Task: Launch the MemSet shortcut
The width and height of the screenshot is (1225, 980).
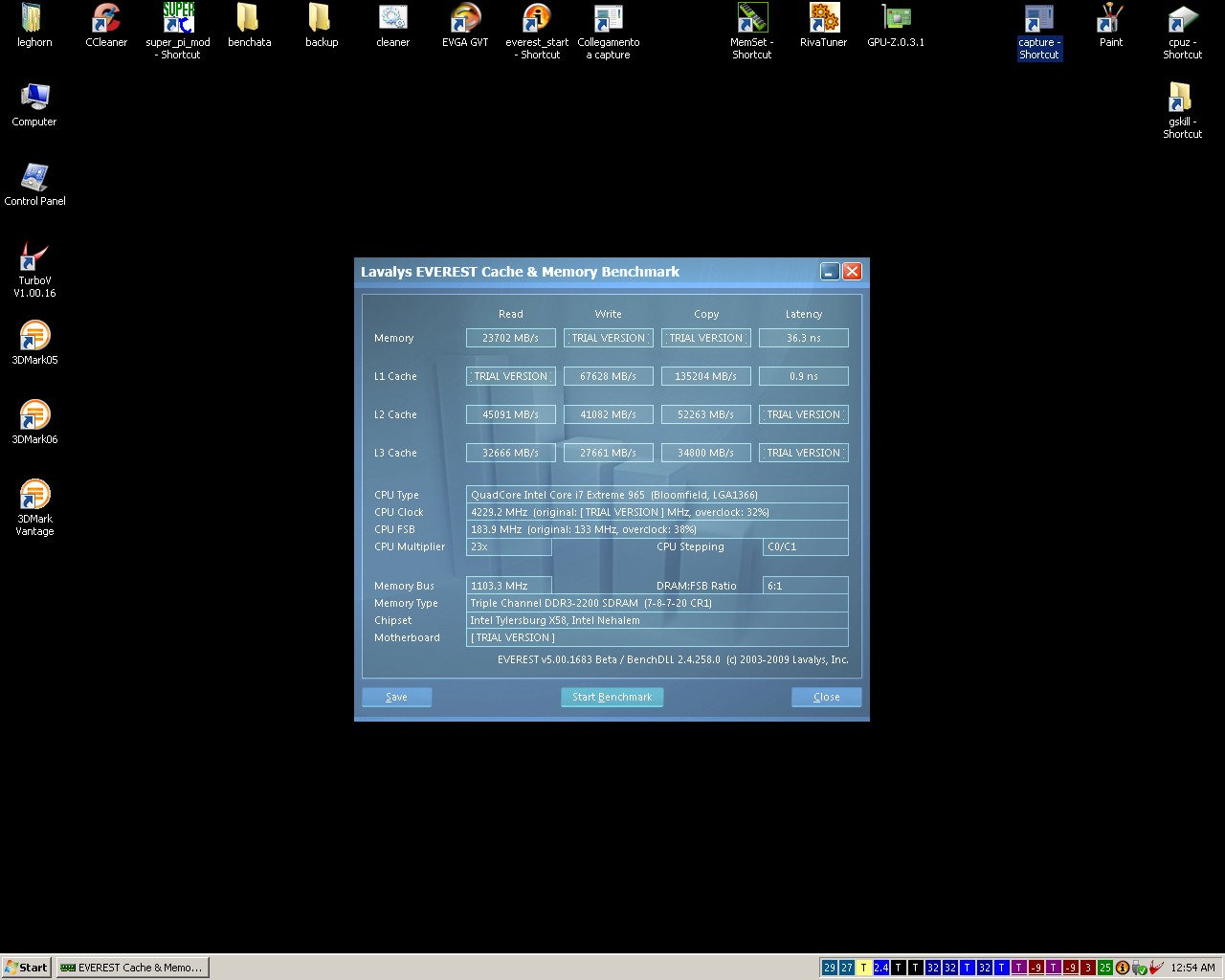Action: (x=752, y=31)
